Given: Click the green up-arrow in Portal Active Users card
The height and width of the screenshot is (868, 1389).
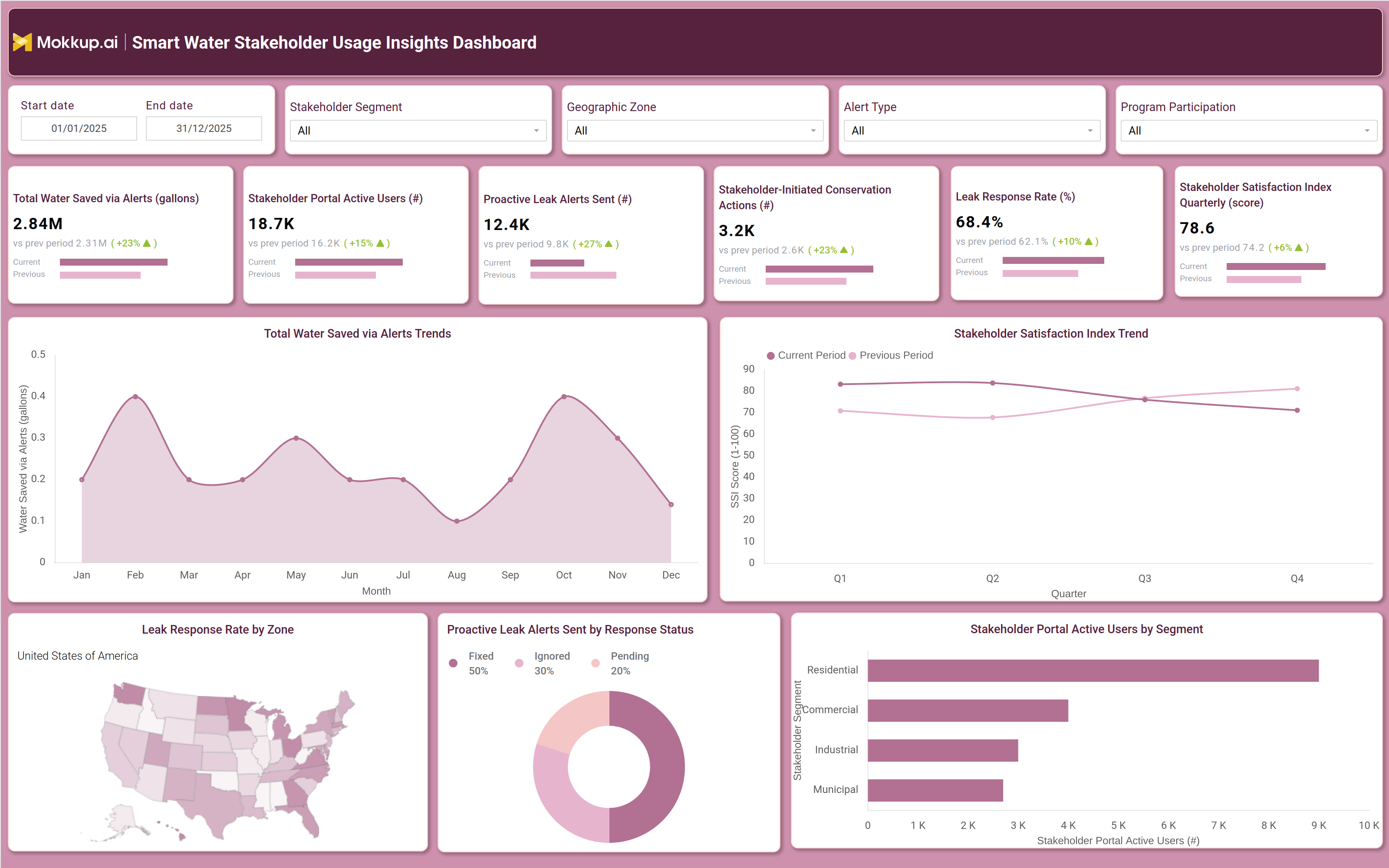Looking at the screenshot, I should tap(379, 243).
